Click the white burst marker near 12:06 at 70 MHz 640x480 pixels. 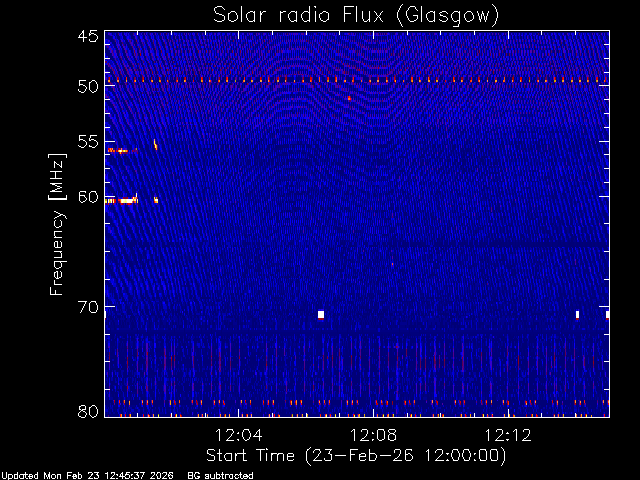(321, 315)
